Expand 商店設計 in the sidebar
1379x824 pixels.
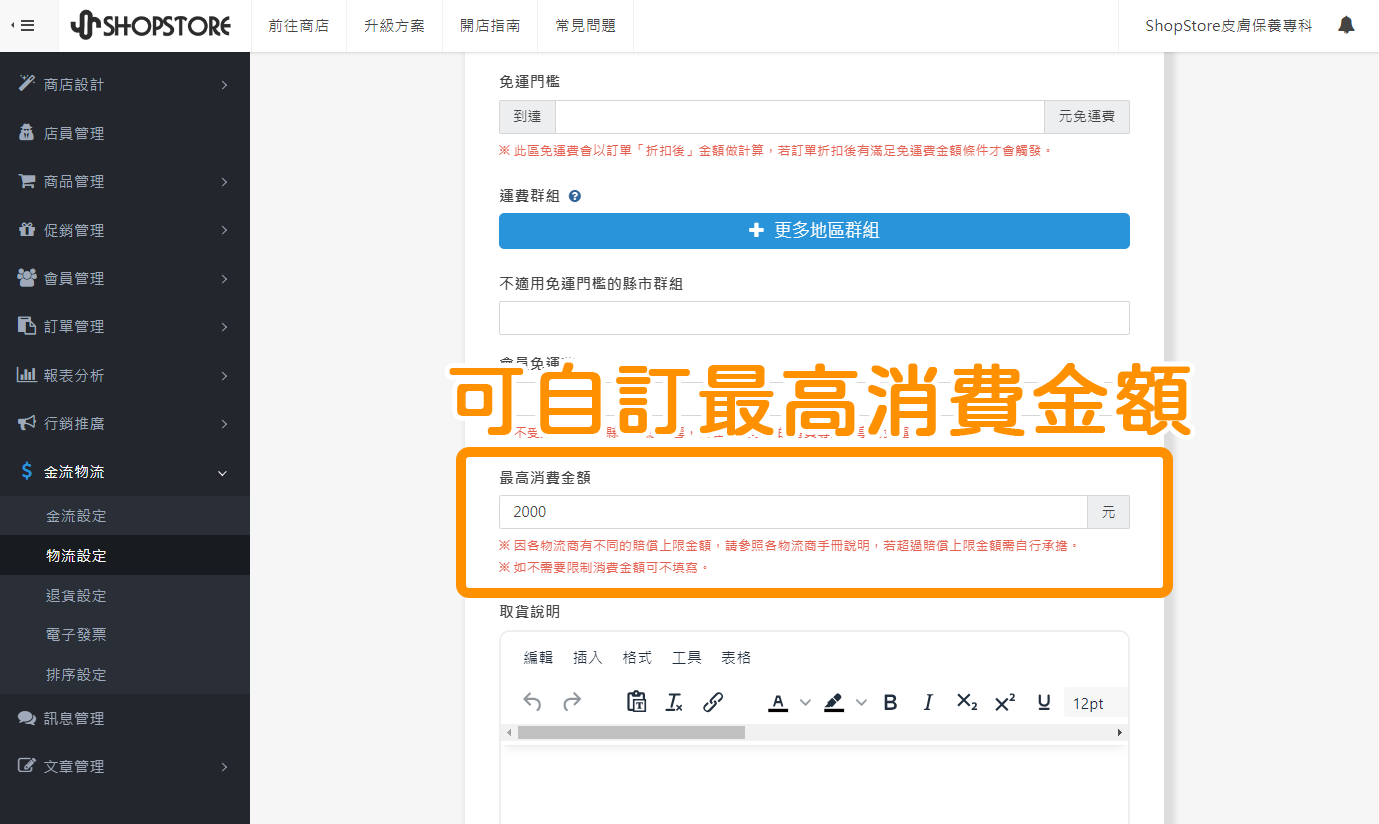125,85
